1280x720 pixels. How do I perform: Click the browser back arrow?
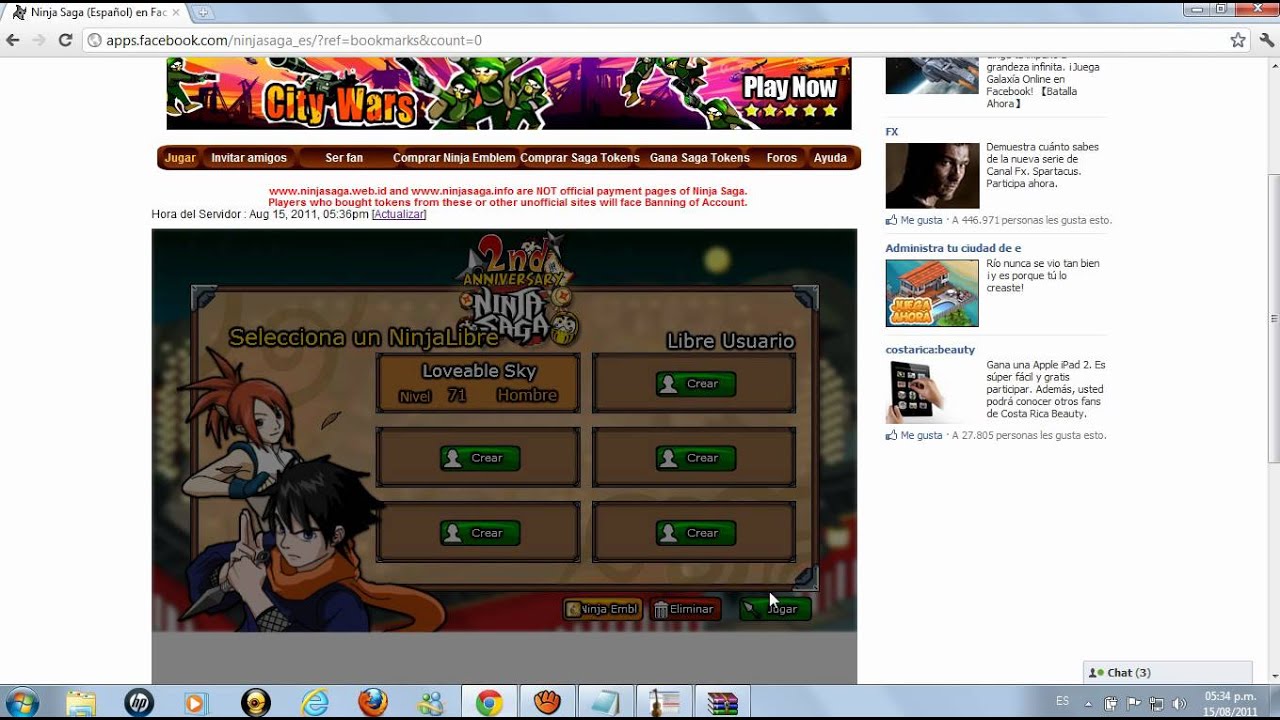[13, 40]
